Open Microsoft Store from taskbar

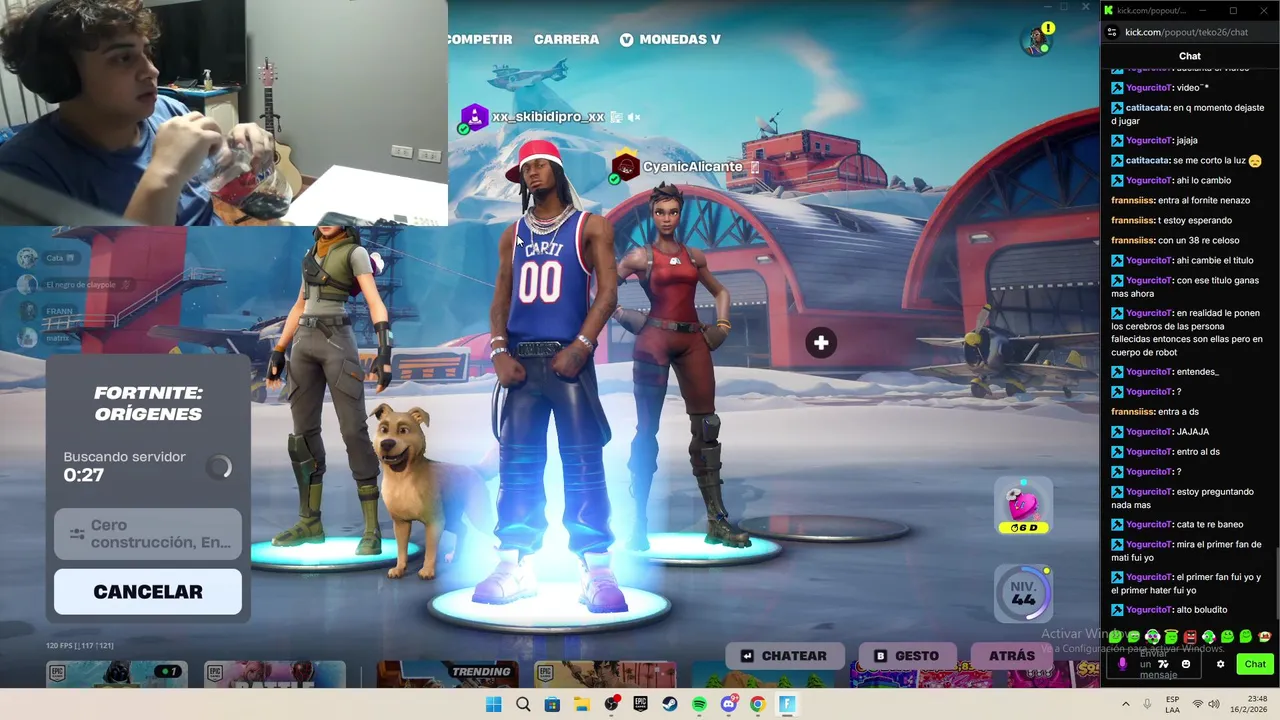click(552, 705)
